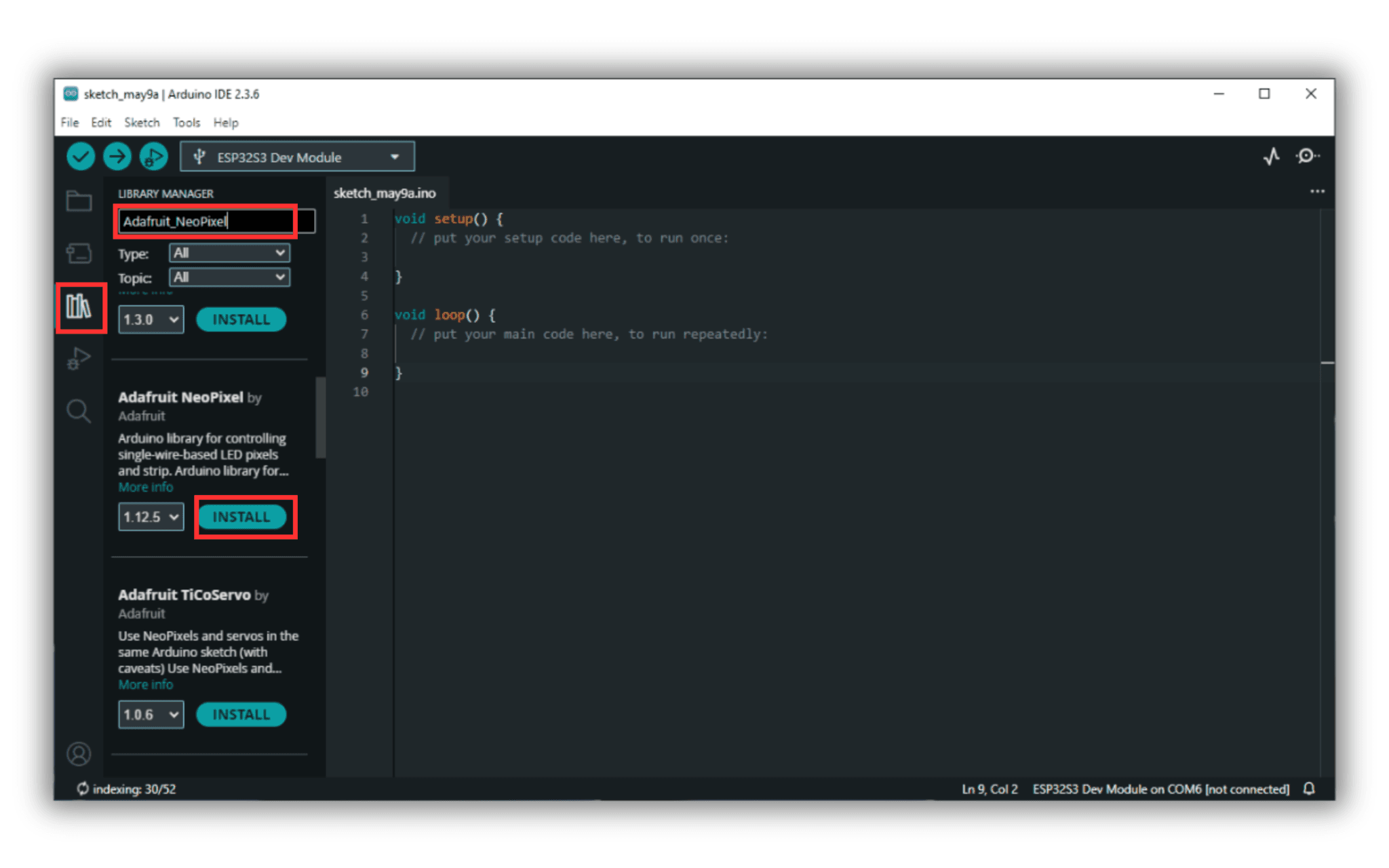This screenshot has height=868, width=1389.
Task: Open the Debug panel sidebar icon
Action: 79,358
